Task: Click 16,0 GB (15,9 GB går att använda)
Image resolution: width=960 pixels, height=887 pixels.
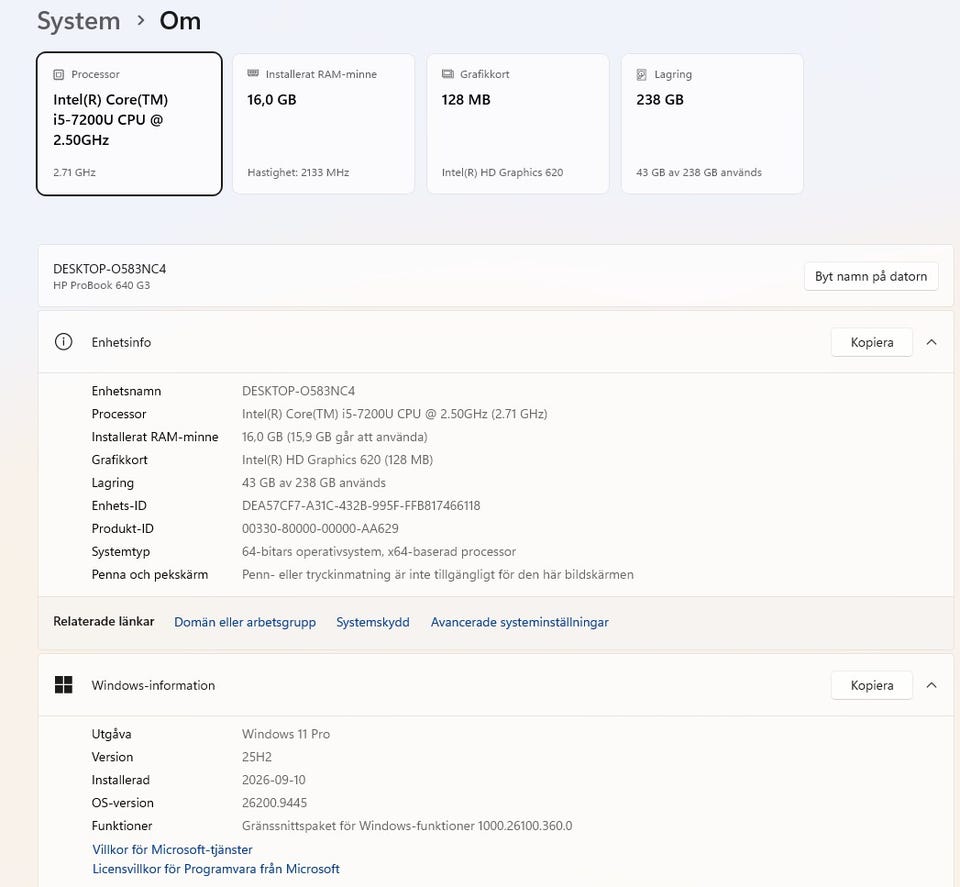Action: (x=334, y=436)
